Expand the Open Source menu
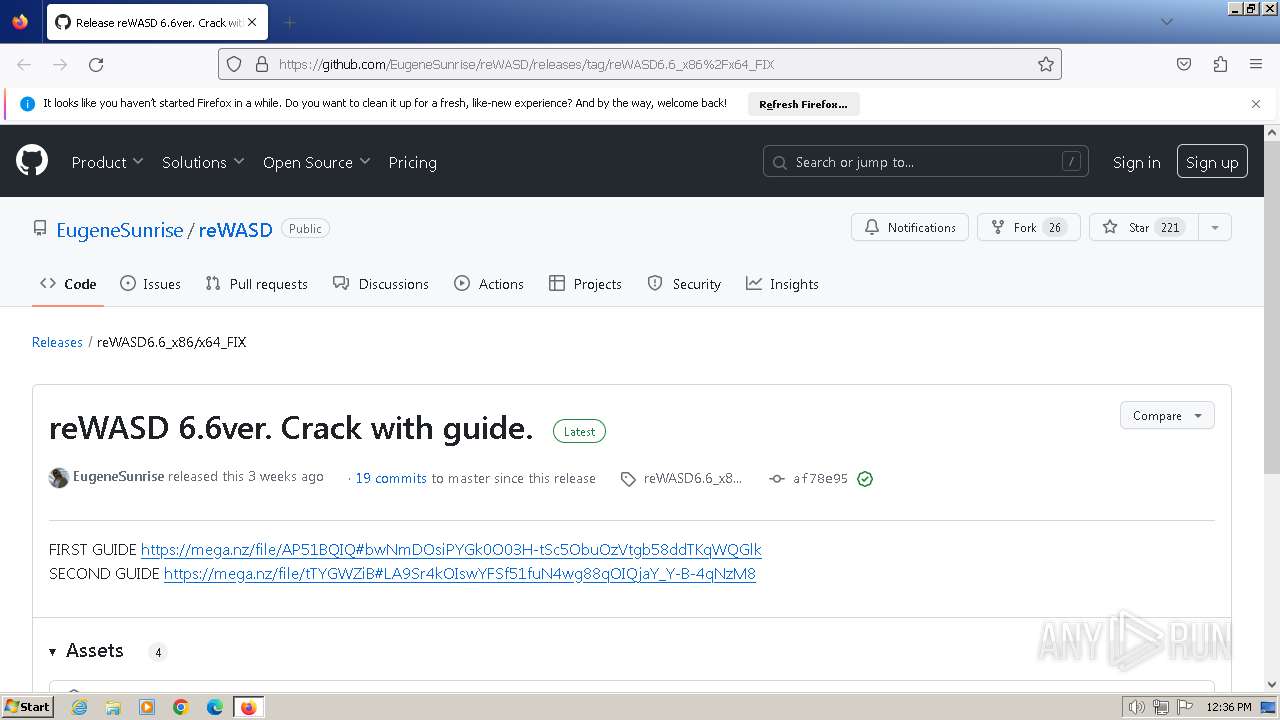 (316, 162)
